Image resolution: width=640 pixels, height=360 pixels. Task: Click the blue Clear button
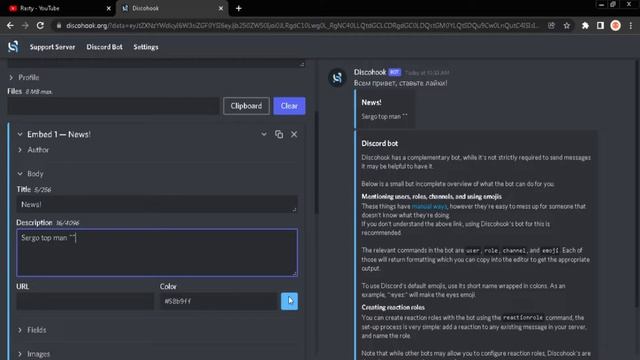tap(289, 106)
